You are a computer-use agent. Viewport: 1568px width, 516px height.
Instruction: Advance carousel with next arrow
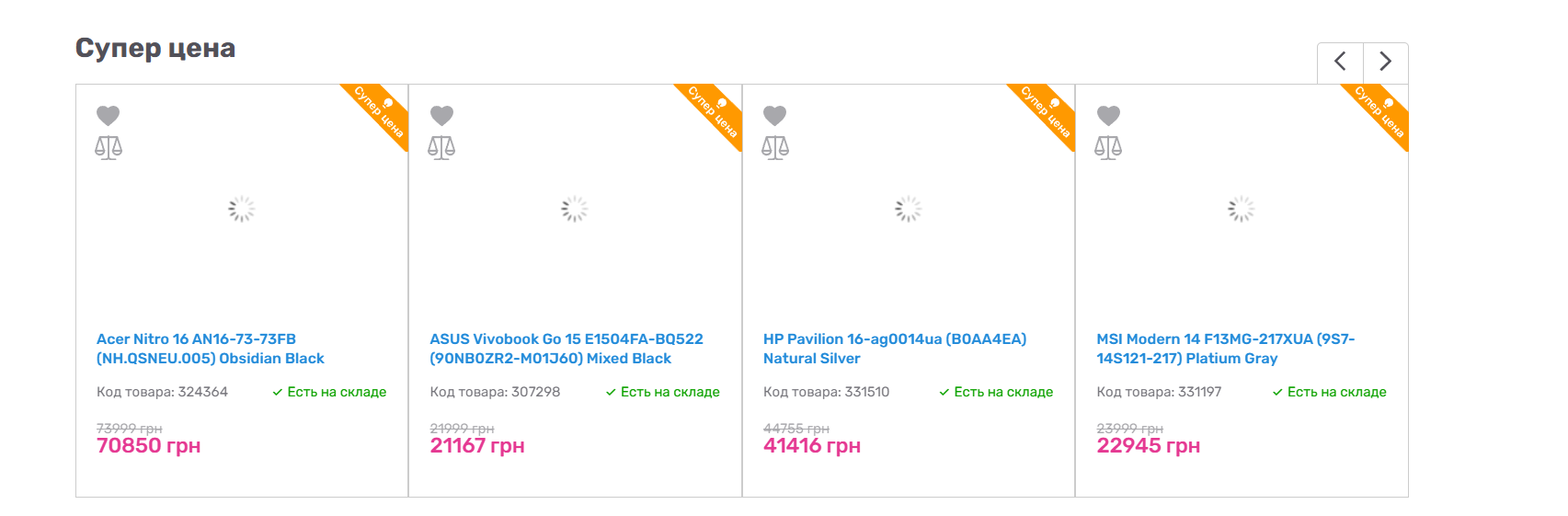click(x=1385, y=62)
